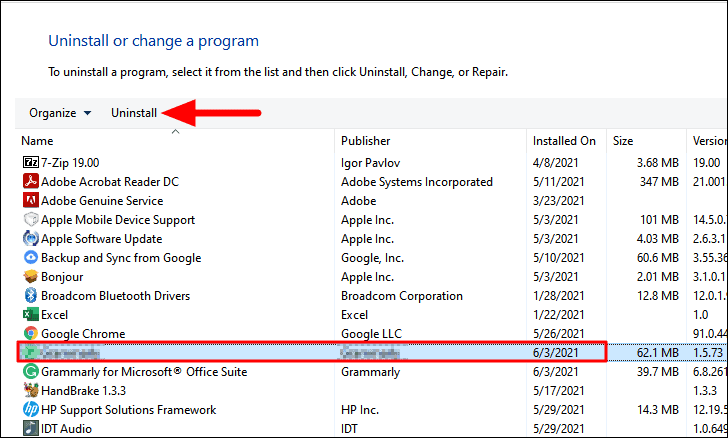This screenshot has height=438, width=728.
Task: Click the HP Support Solutions Framework icon
Action: [31, 410]
